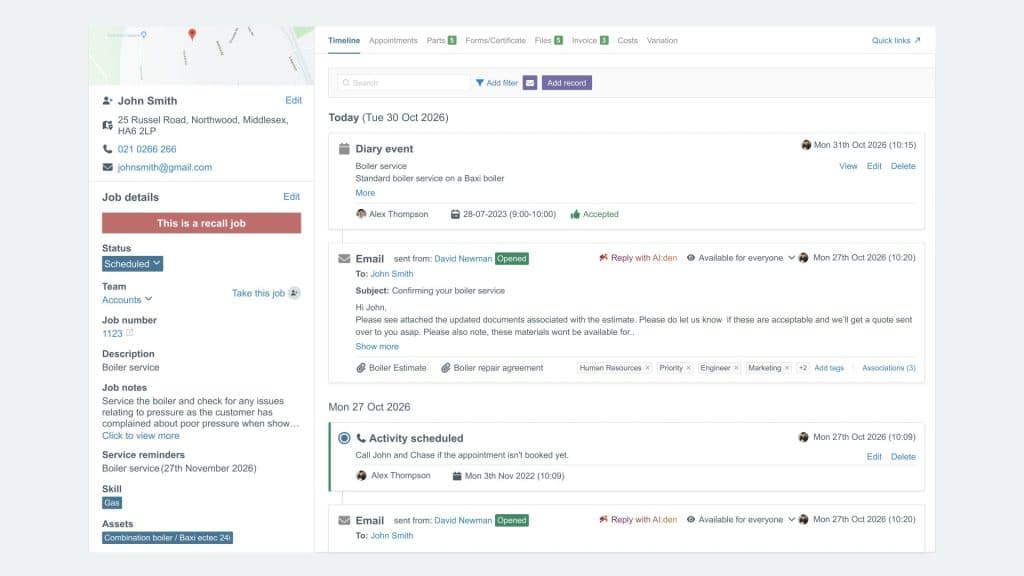The width and height of the screenshot is (1024, 576).
Task: Remove the Priority tag
Action: (688, 368)
